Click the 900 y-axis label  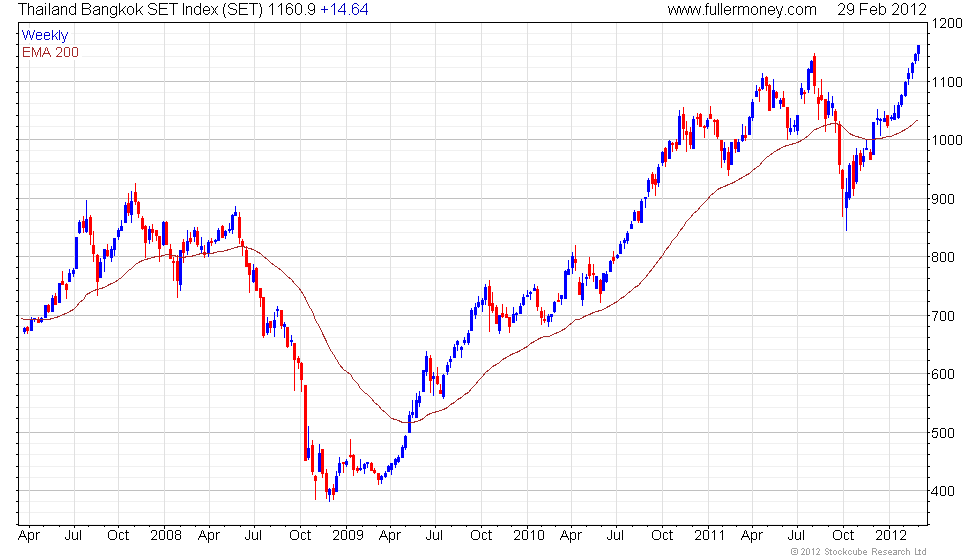click(943, 199)
